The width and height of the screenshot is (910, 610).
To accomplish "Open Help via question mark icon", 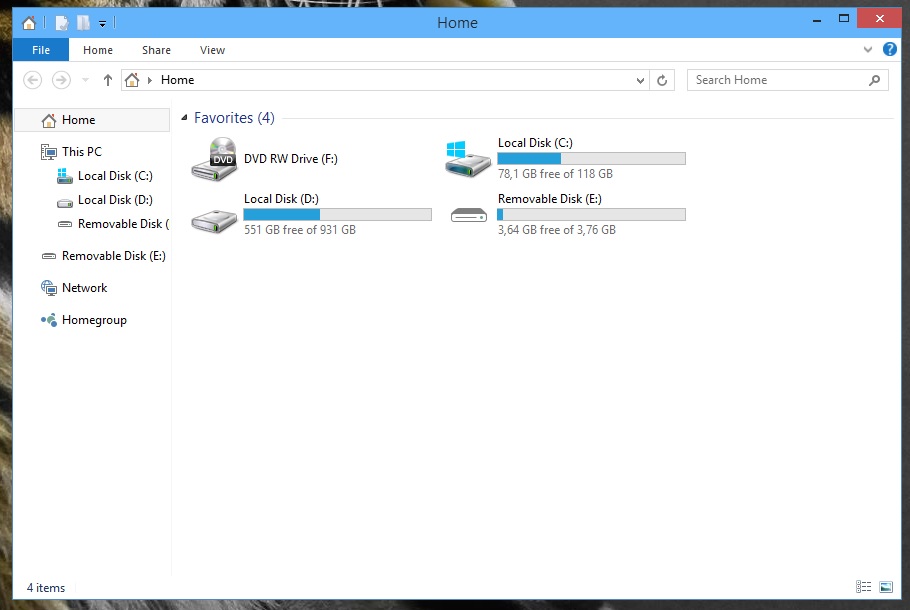I will click(889, 49).
